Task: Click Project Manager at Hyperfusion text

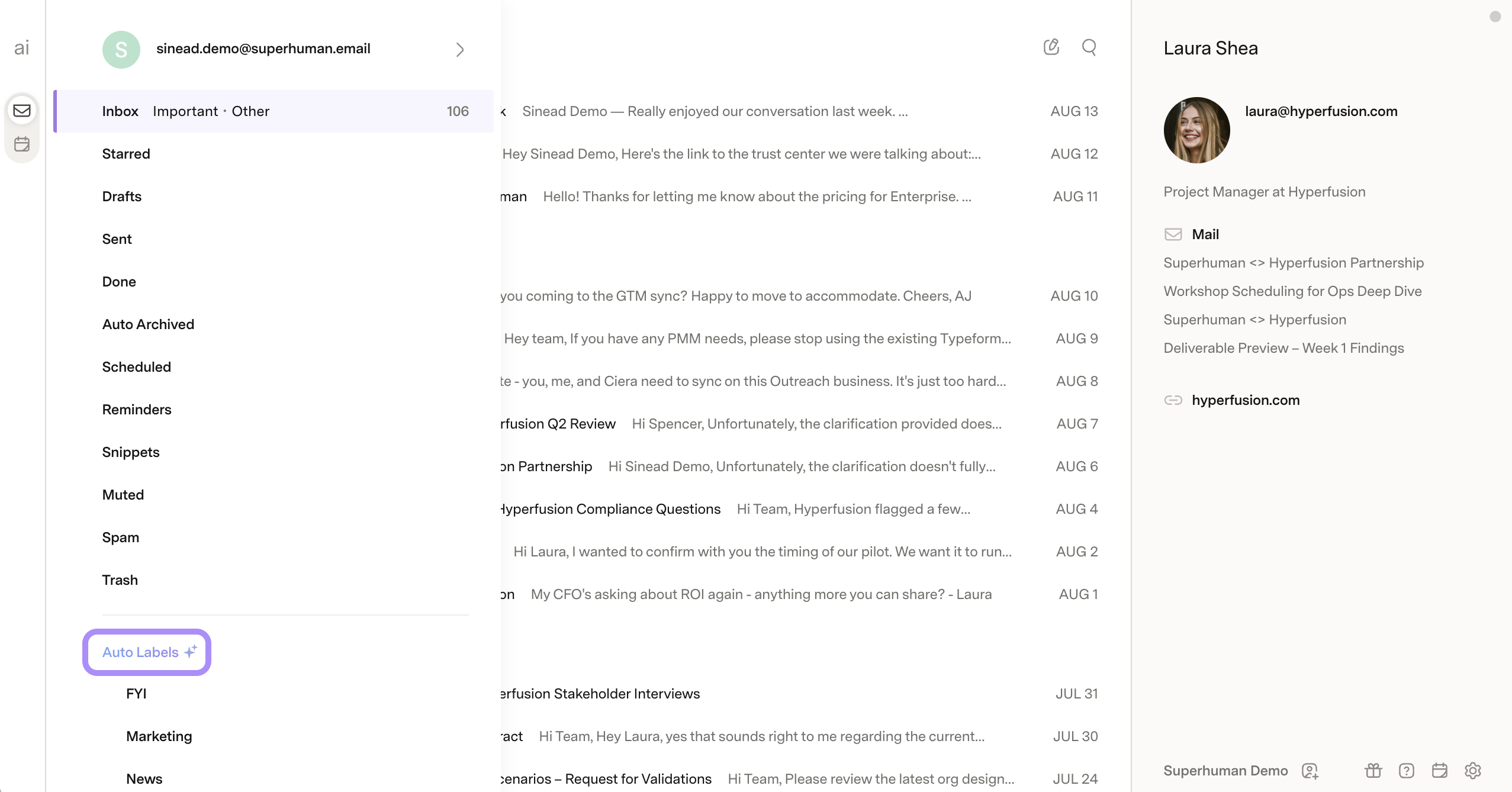Action: [1265, 192]
